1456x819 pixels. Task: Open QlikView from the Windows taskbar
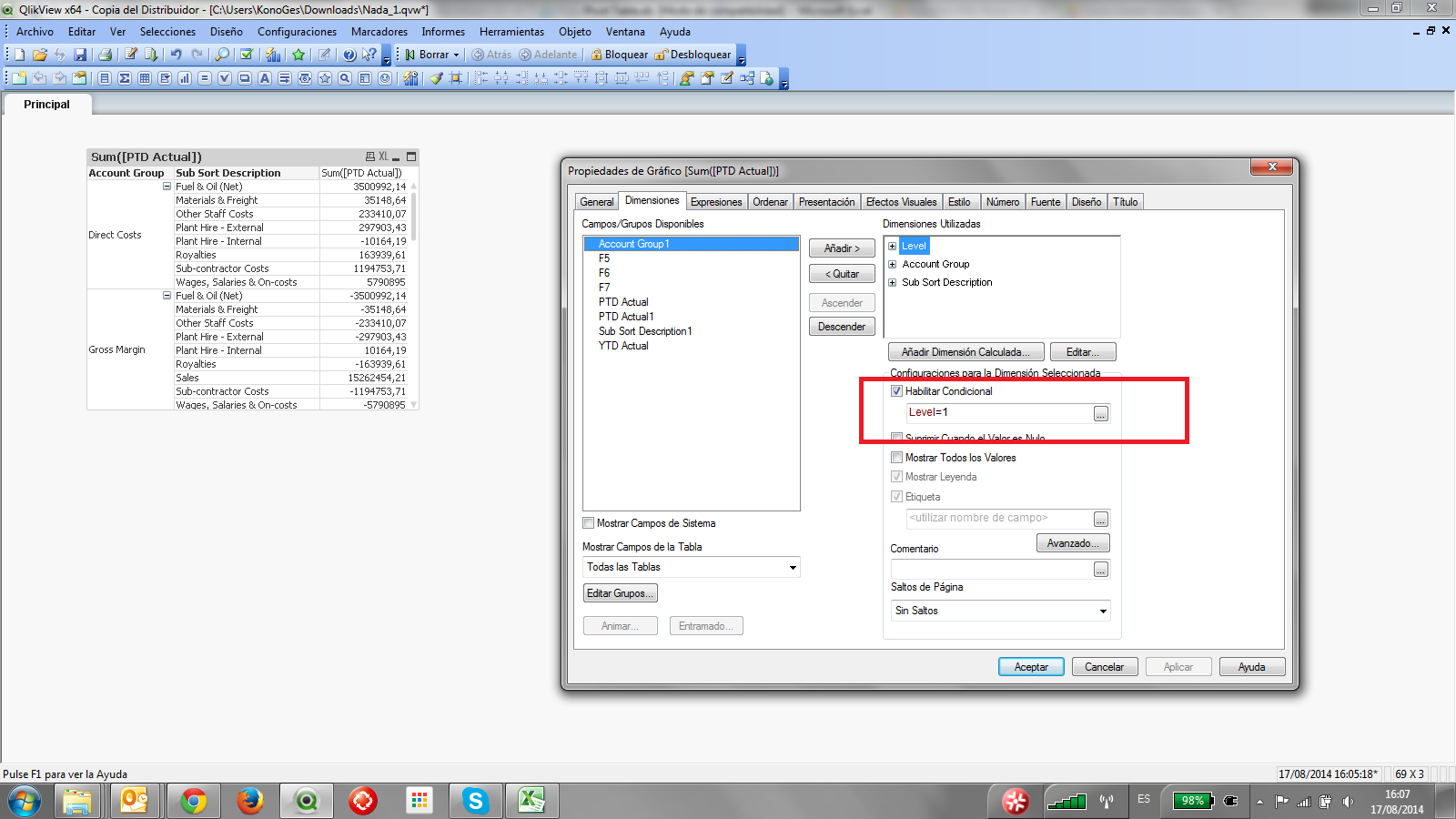307,801
